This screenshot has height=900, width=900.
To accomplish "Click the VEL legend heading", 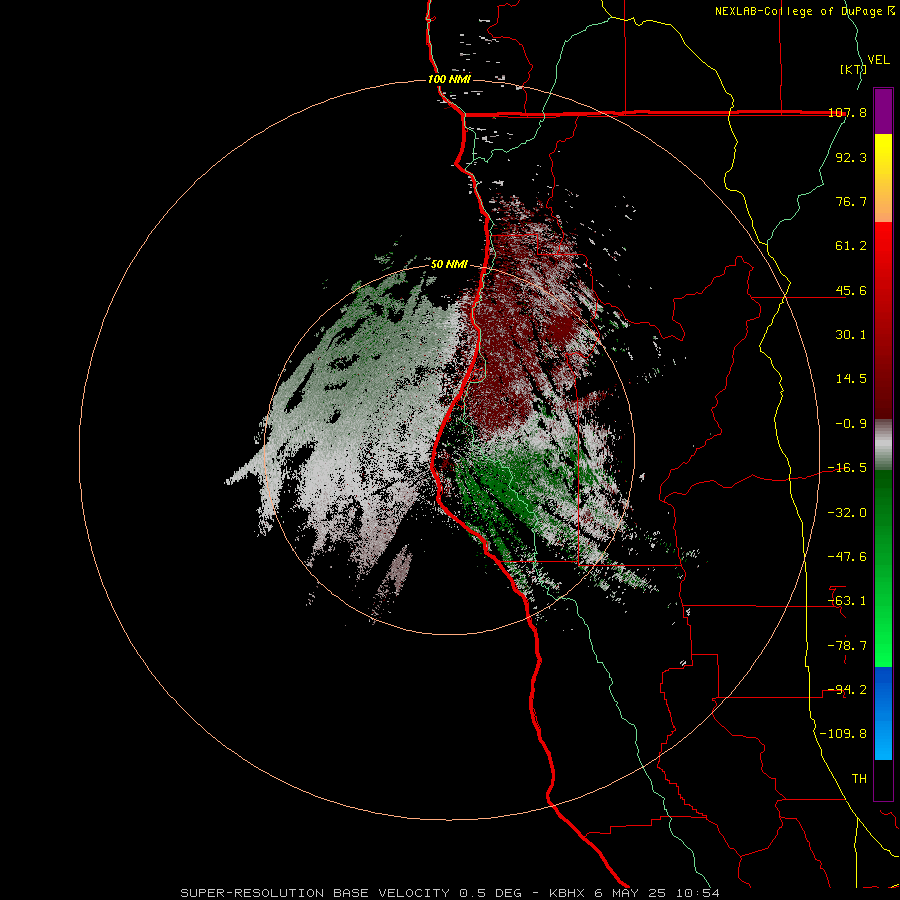I will point(878,60).
